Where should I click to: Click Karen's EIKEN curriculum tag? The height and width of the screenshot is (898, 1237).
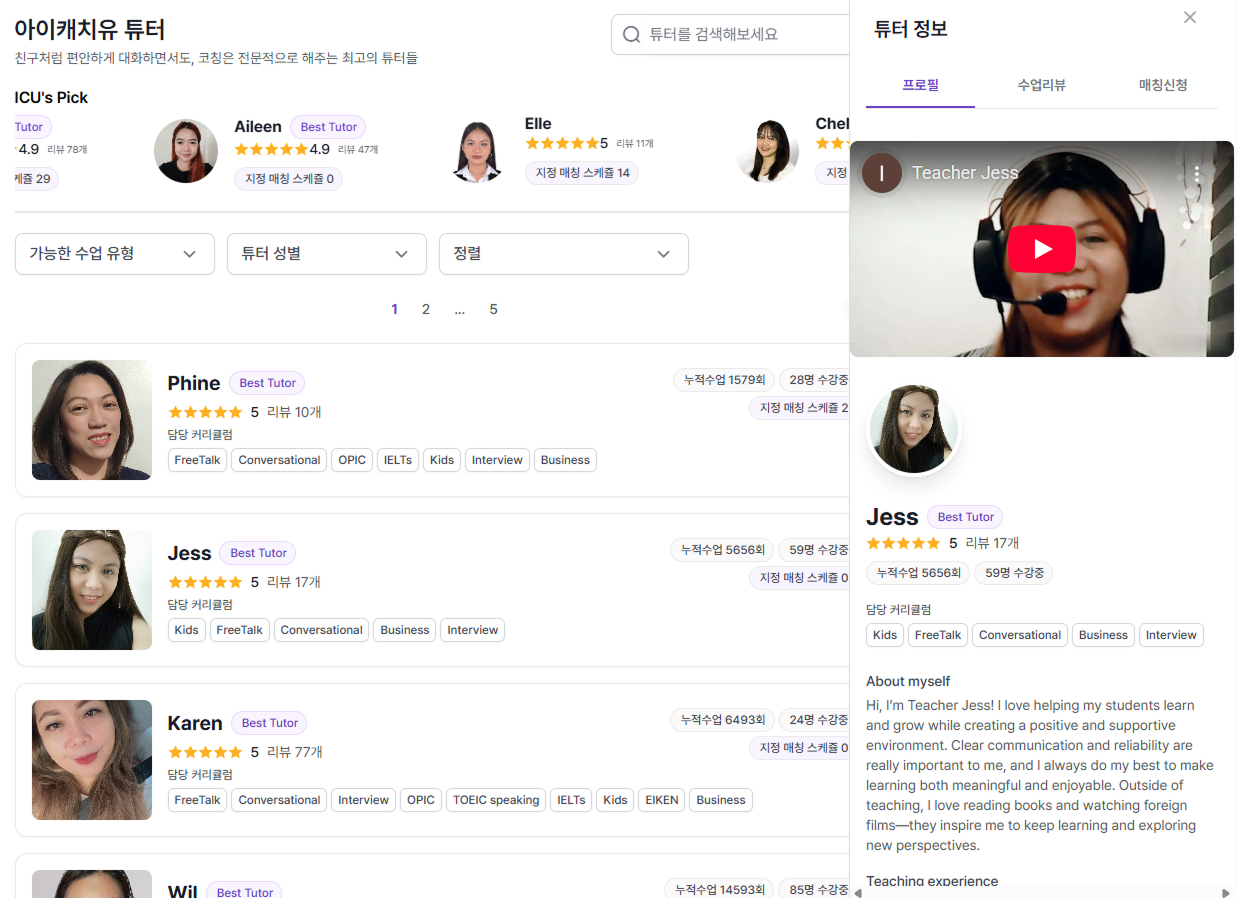[662, 800]
